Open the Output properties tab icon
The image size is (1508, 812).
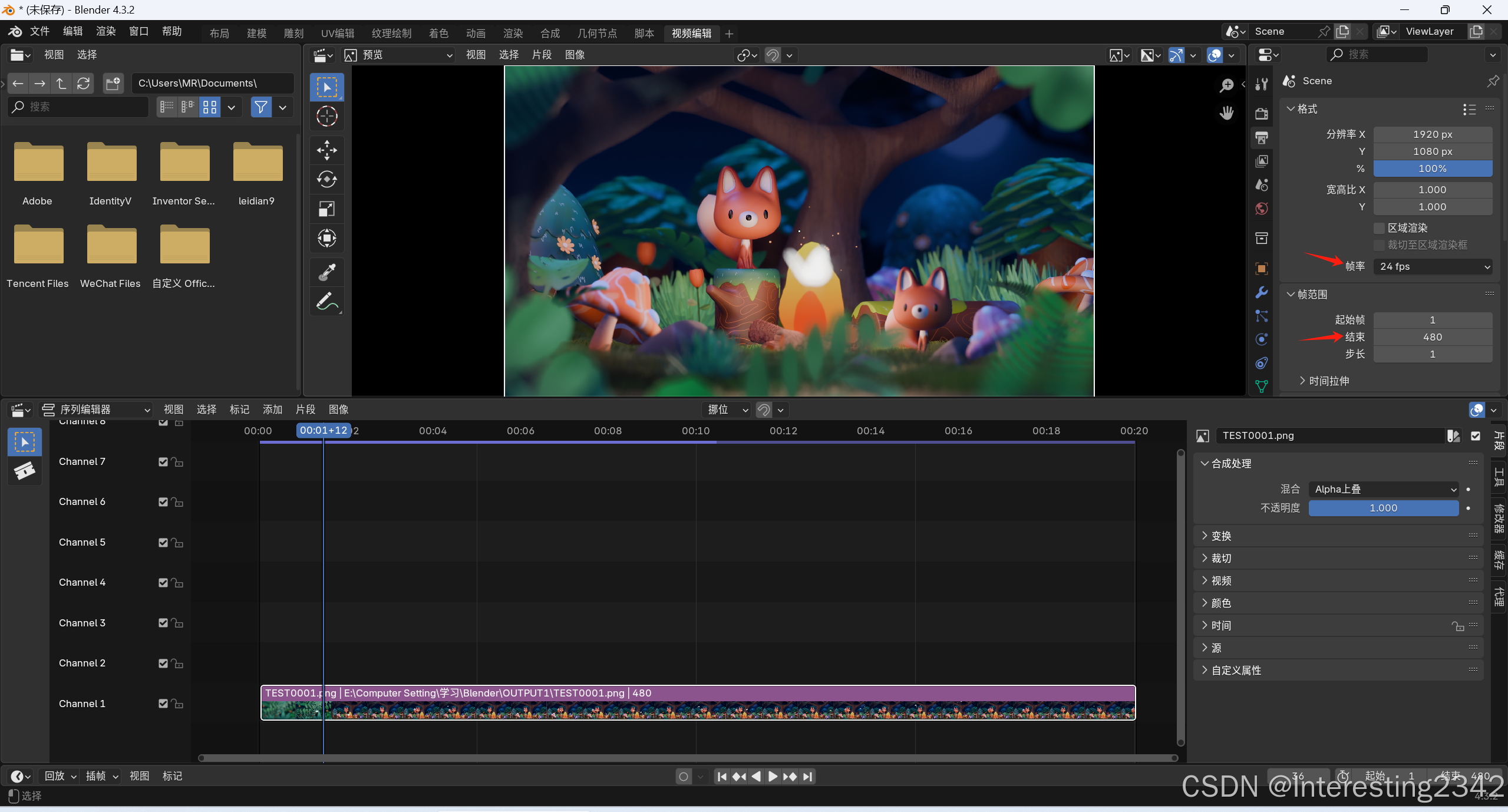point(1262,138)
